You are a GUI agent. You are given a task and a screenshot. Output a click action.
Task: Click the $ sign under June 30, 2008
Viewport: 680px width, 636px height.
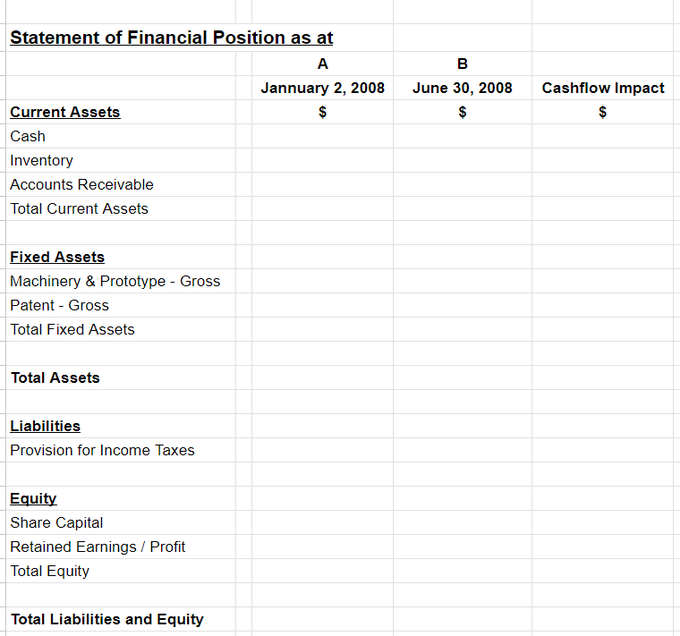[x=462, y=112]
